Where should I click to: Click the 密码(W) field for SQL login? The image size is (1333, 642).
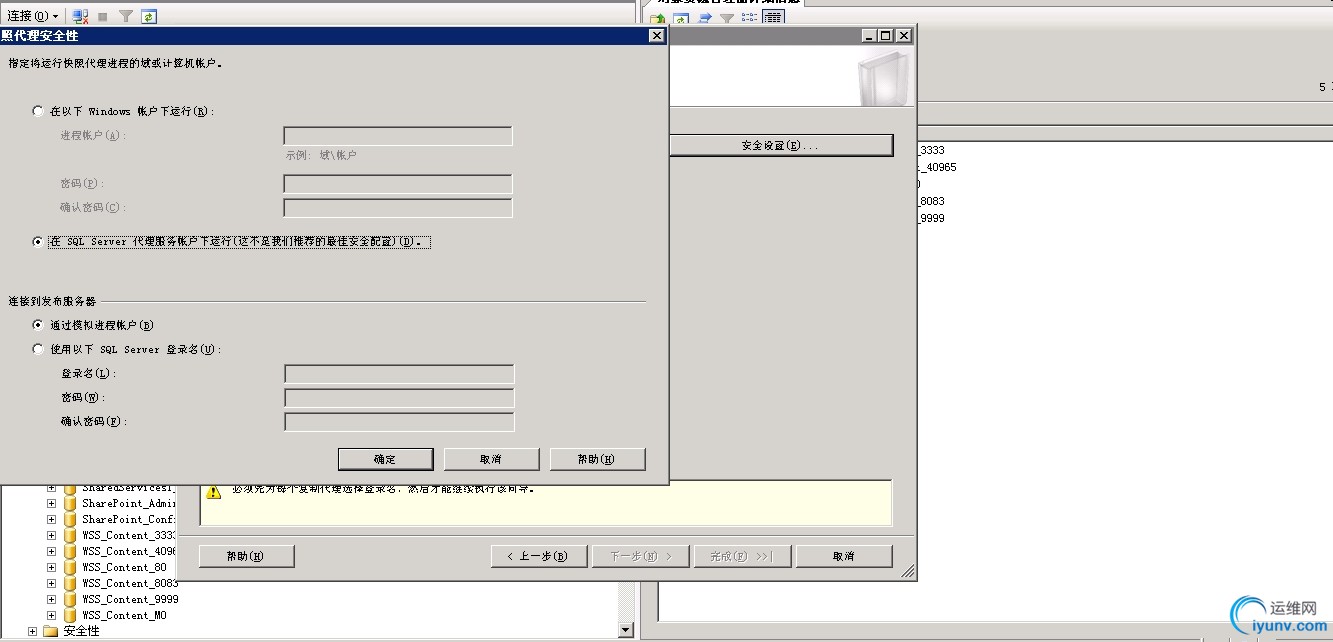click(x=399, y=398)
